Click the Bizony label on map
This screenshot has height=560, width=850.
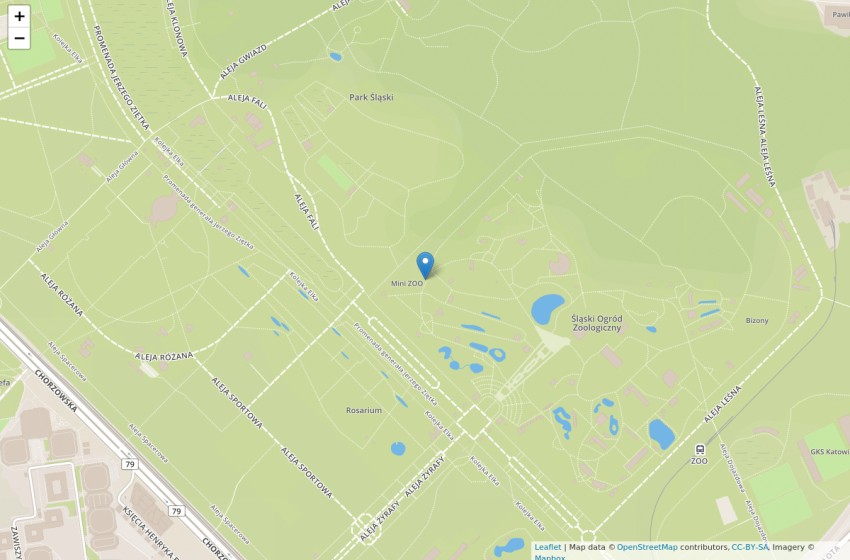tap(757, 320)
